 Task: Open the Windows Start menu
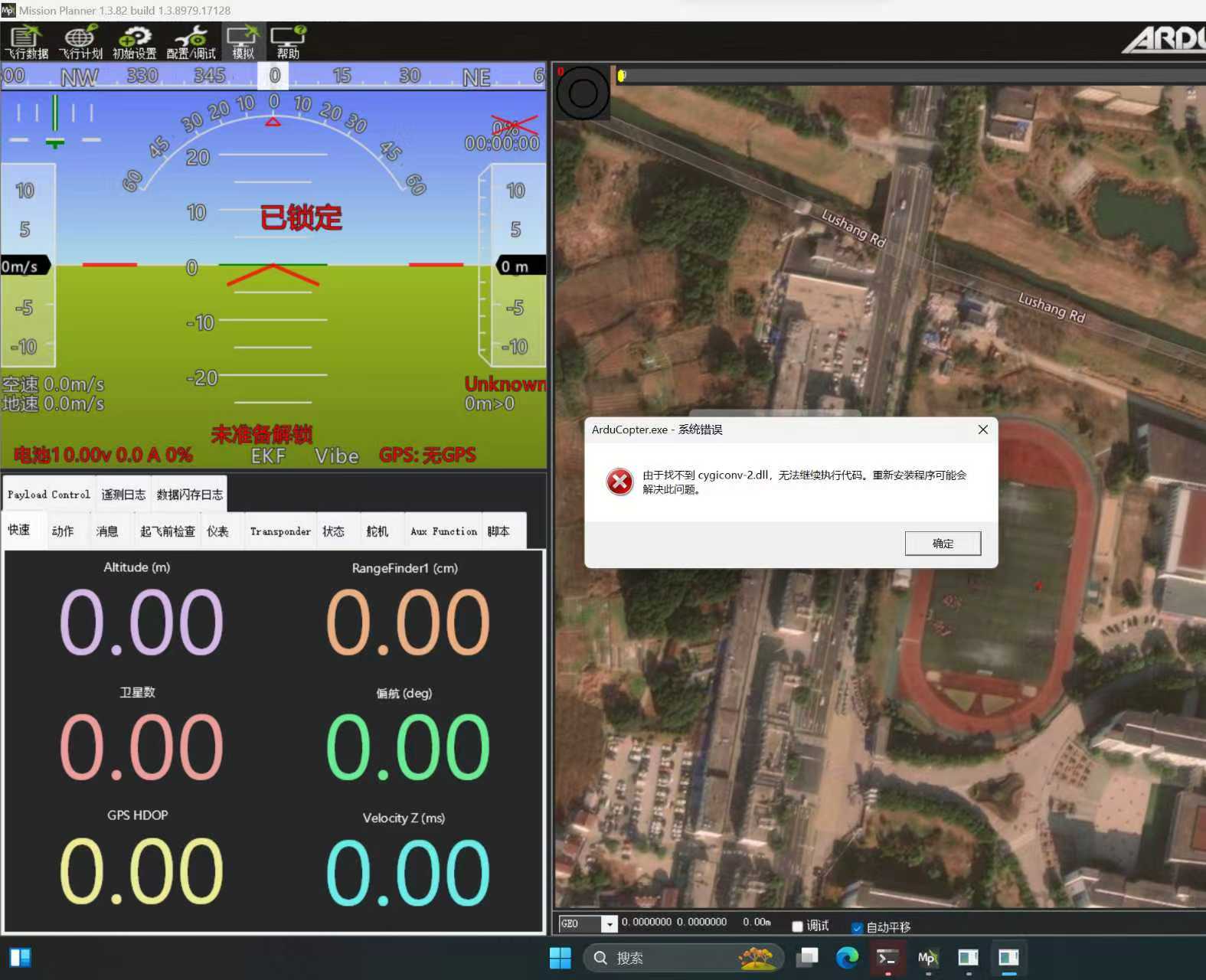click(x=560, y=958)
